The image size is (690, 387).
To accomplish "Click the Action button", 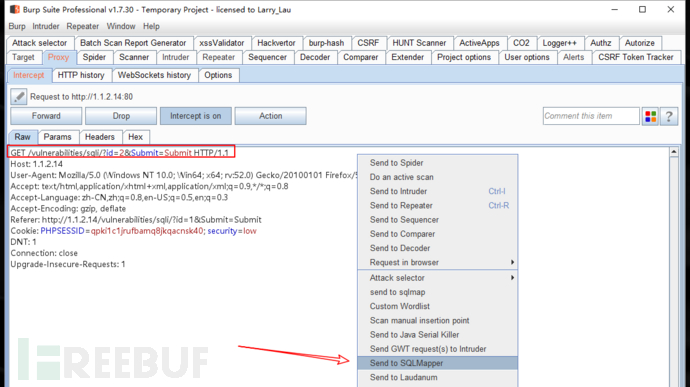I will click(270, 116).
